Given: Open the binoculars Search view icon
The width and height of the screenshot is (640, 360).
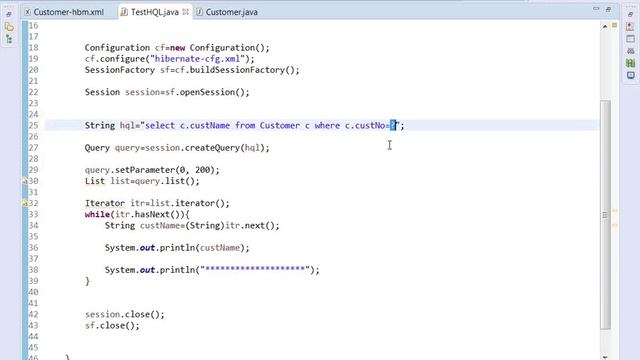Looking at the screenshot, I should pyautogui.click(x=631, y=51).
